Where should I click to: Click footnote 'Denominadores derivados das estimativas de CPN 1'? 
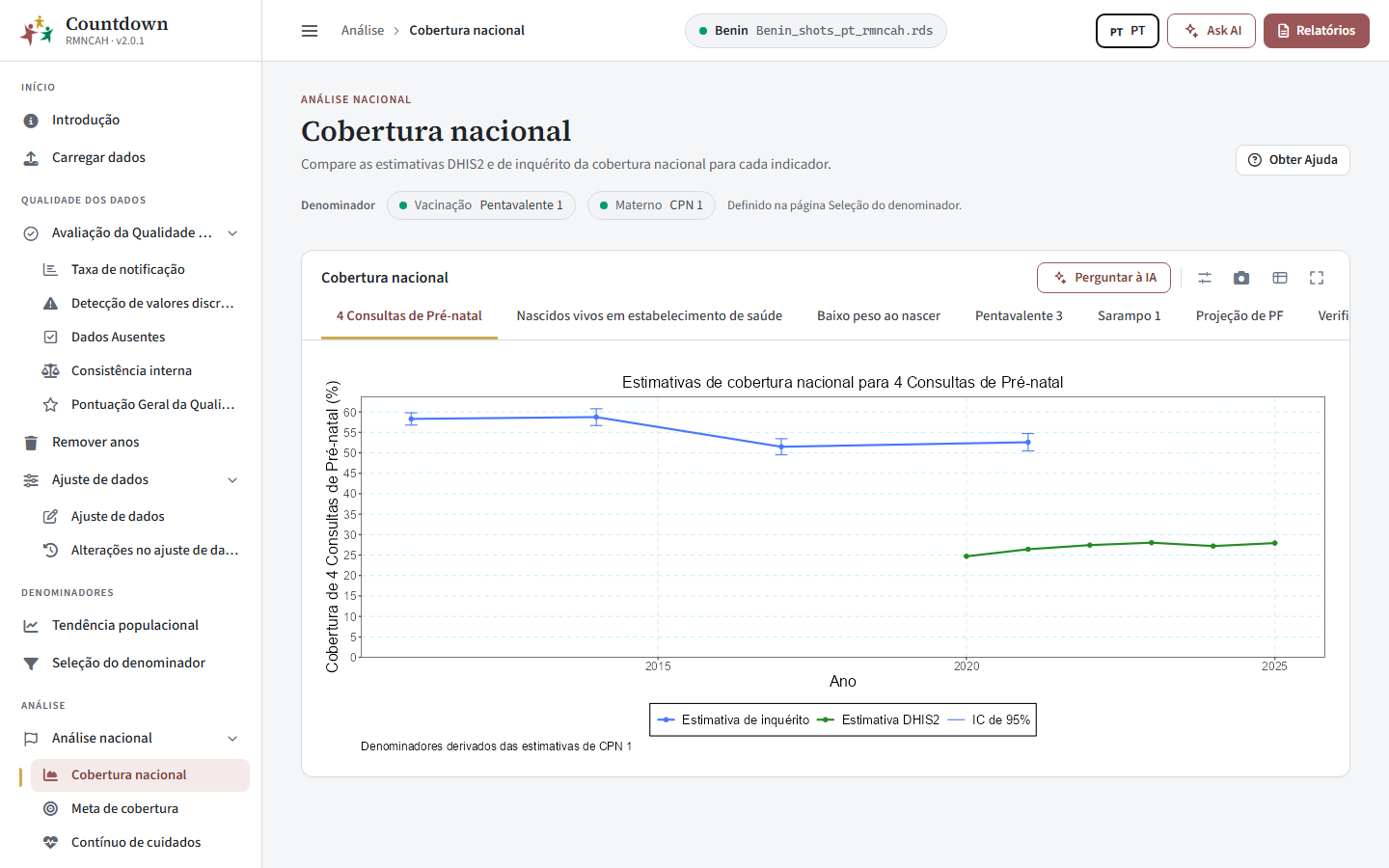pos(496,746)
